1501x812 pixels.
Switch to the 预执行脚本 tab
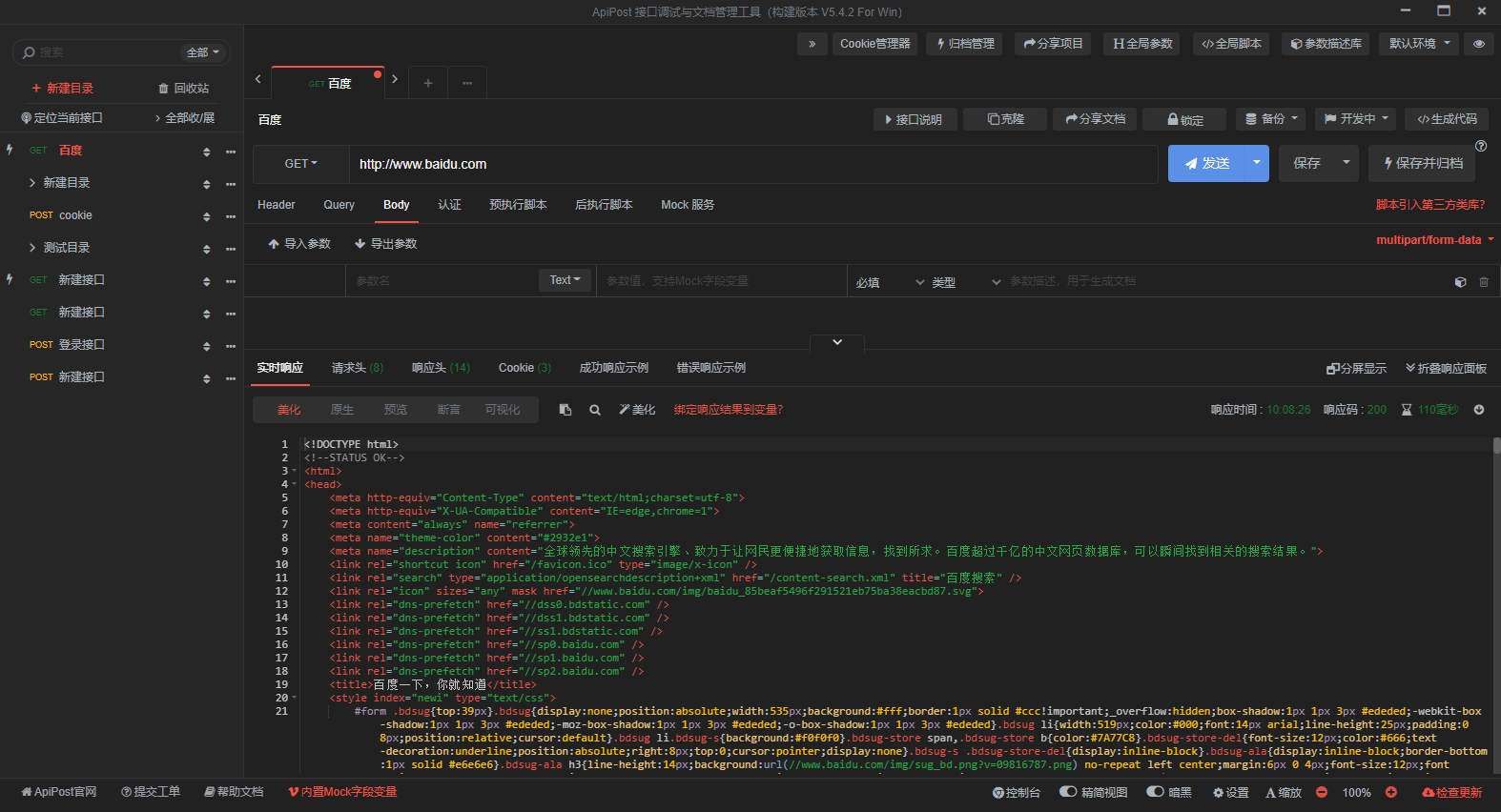pyautogui.click(x=518, y=205)
